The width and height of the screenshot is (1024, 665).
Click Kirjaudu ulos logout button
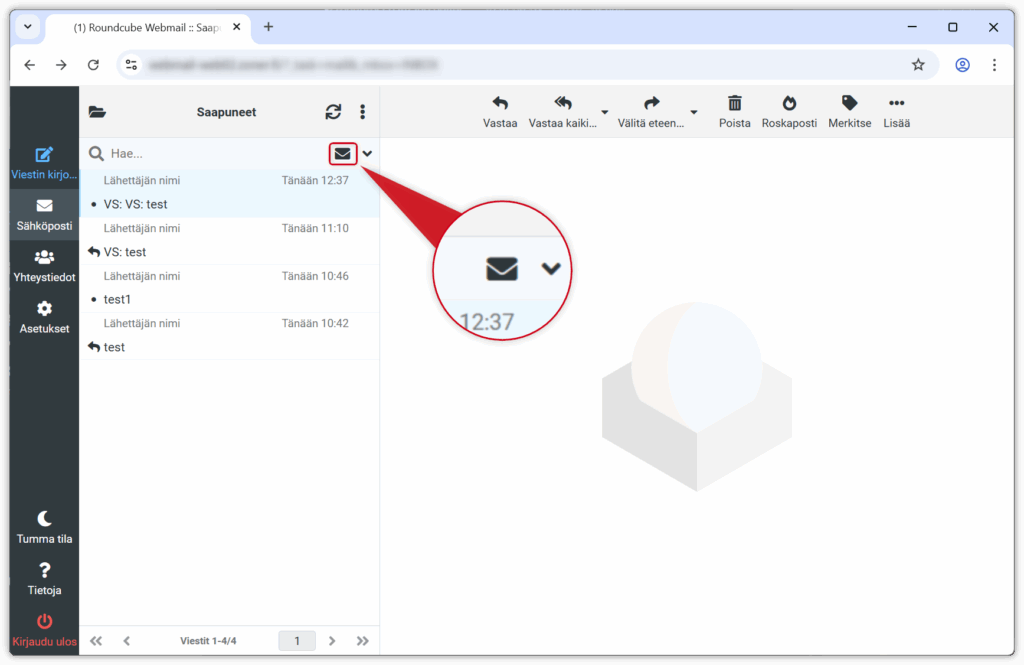44,629
